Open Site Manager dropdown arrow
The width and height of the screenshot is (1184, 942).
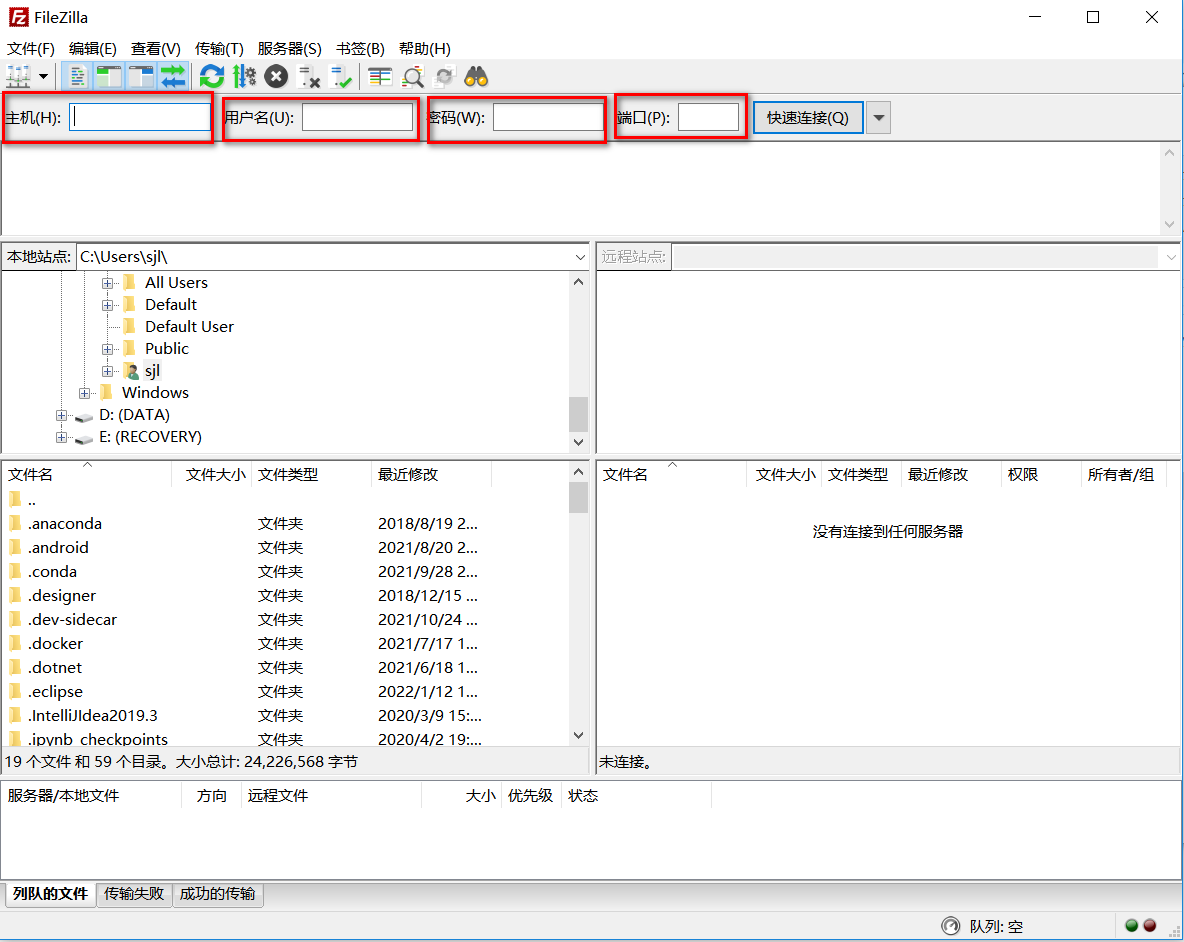point(43,76)
